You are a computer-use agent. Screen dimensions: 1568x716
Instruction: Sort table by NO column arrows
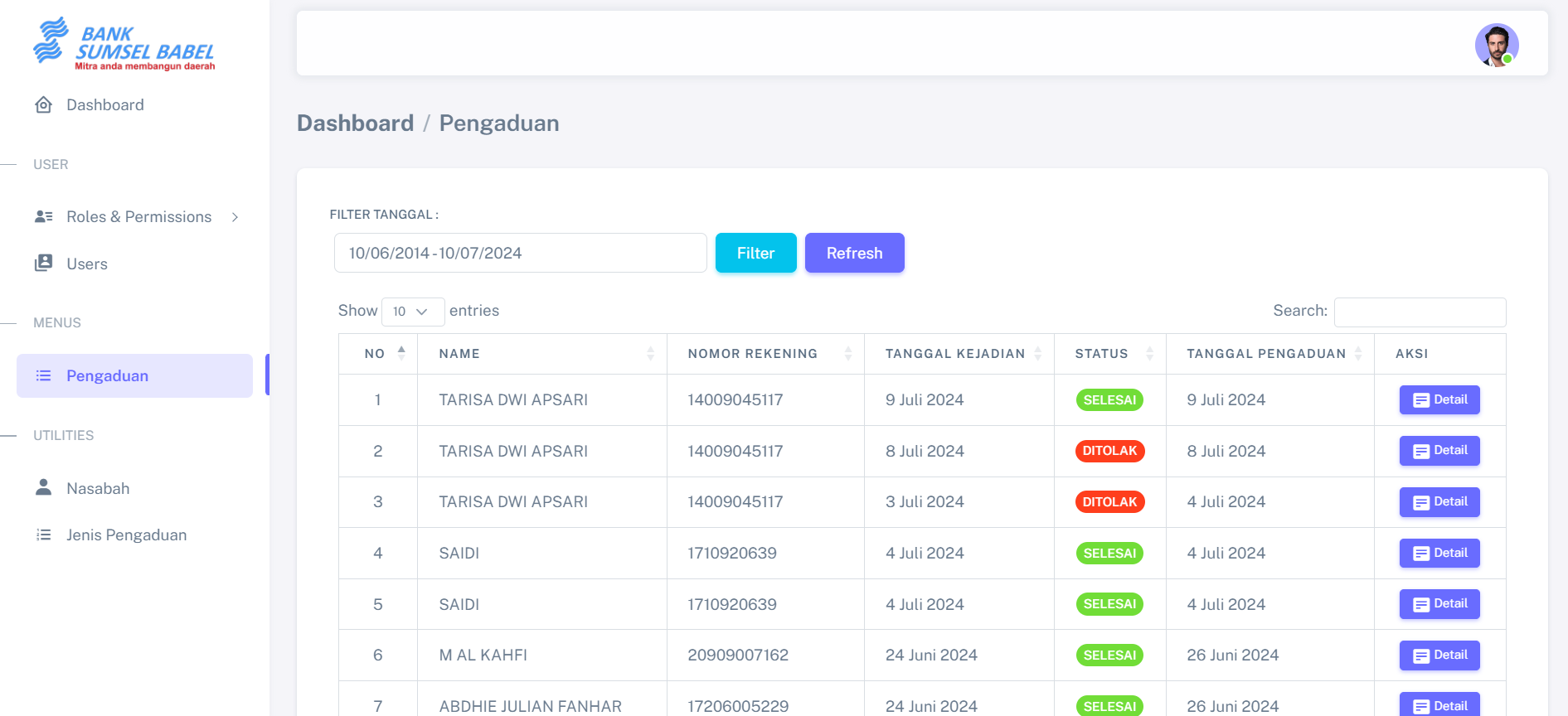(401, 353)
